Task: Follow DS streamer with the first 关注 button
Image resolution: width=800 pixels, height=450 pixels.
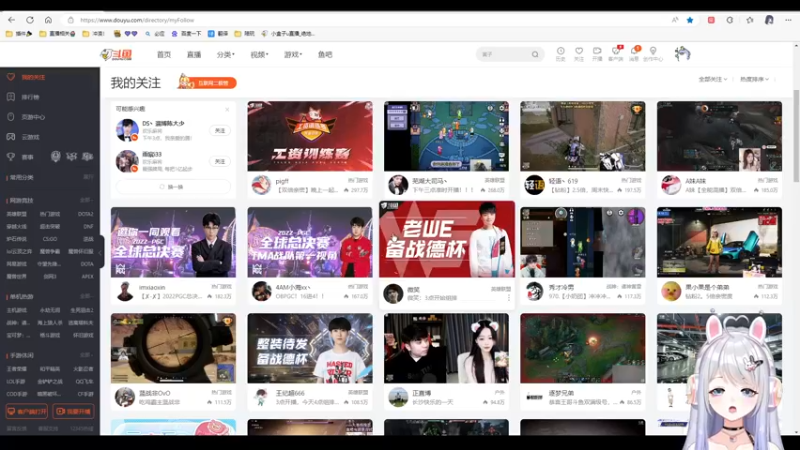Action: tap(220, 131)
